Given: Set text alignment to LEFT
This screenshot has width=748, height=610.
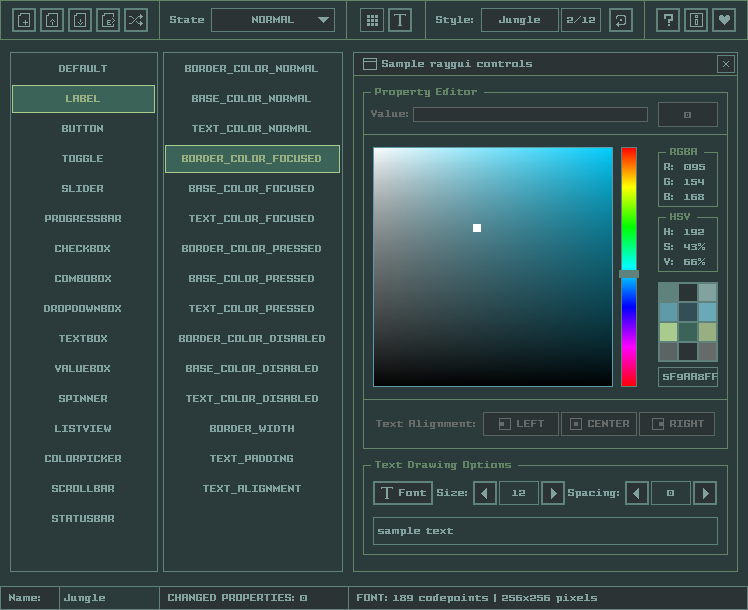Looking at the screenshot, I should coord(521,424).
